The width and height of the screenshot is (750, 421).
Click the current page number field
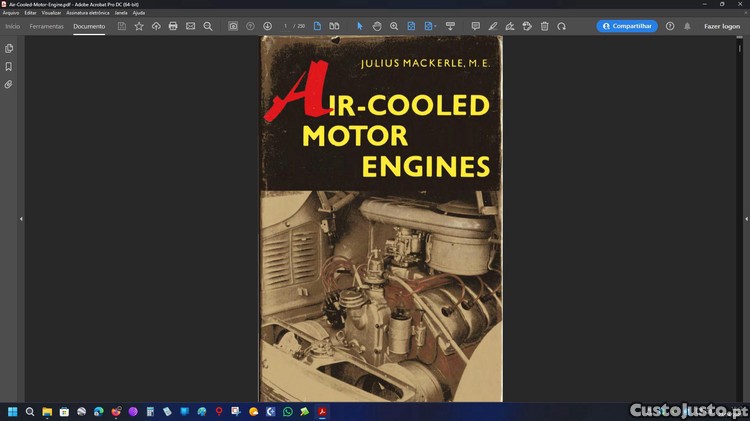point(286,26)
